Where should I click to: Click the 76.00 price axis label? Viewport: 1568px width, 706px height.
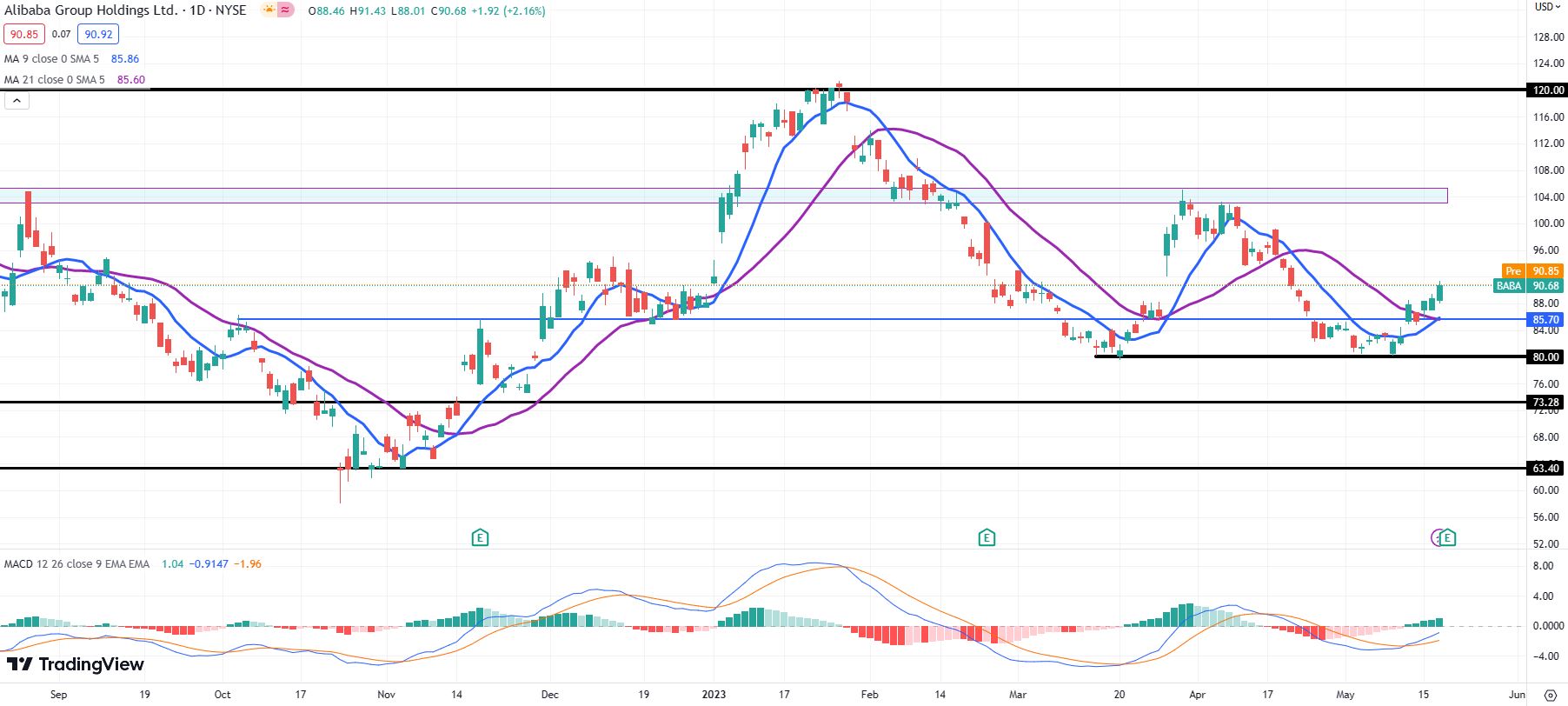pyautogui.click(x=1548, y=384)
